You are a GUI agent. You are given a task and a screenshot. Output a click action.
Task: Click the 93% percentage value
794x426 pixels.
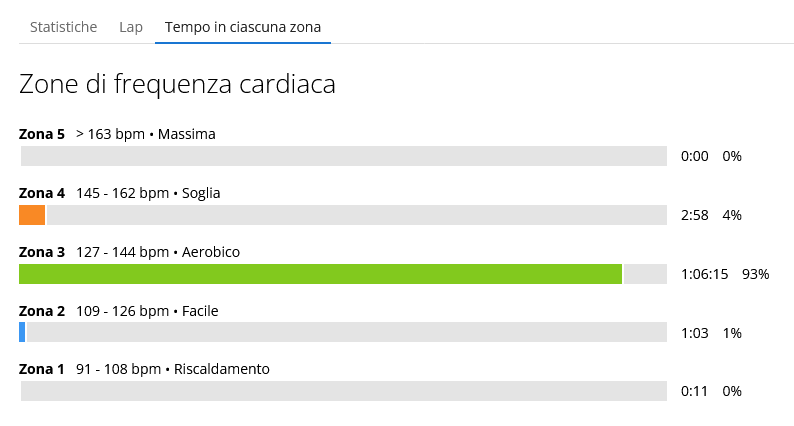(756, 274)
